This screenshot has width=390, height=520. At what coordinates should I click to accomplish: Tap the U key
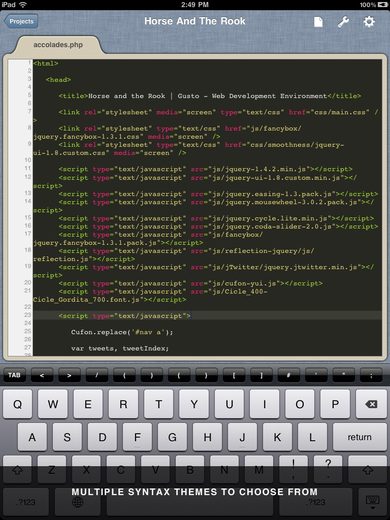tap(229, 404)
